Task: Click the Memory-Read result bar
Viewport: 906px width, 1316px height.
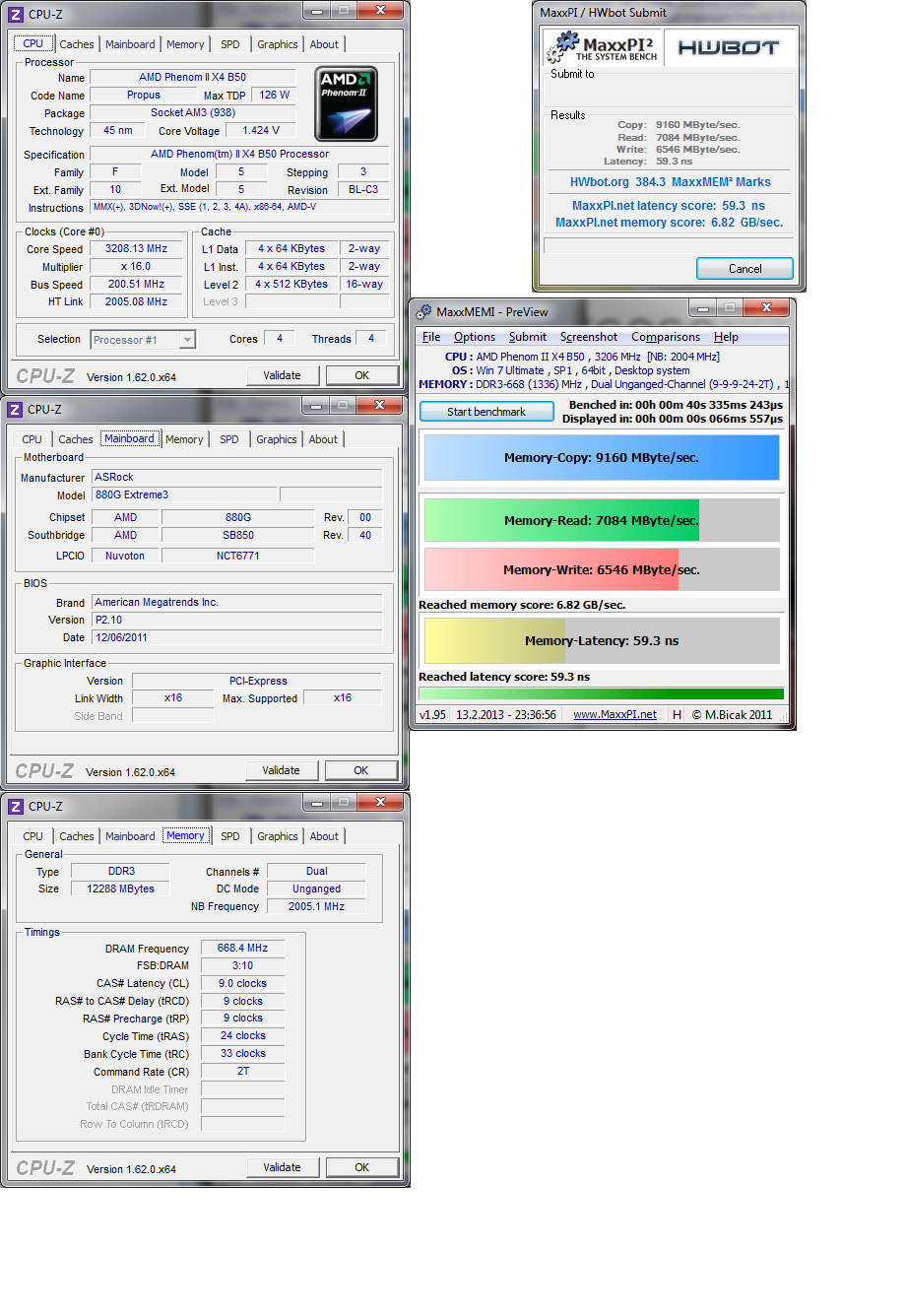Action: (602, 520)
